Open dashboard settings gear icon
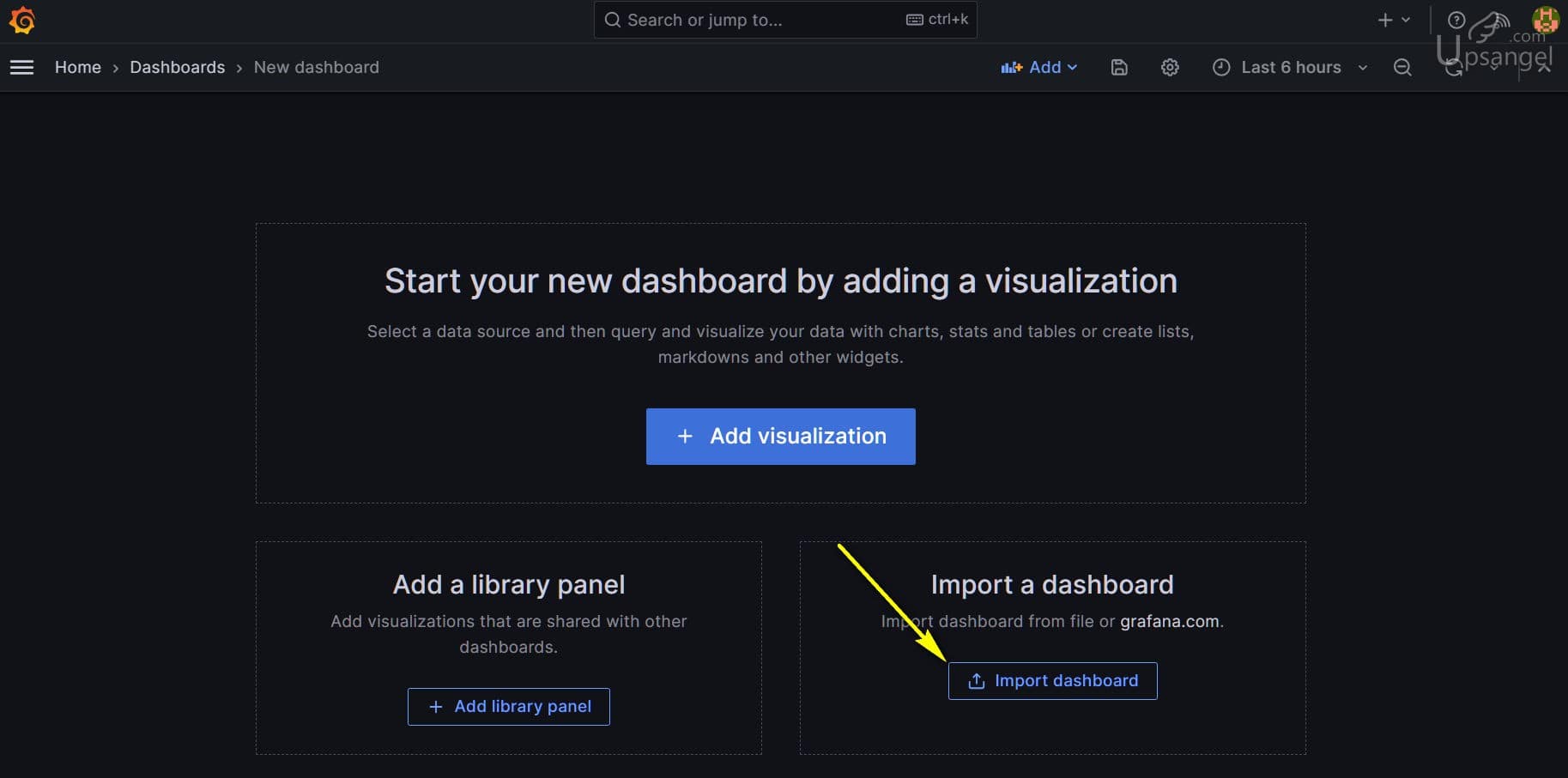This screenshot has height=778, width=1568. (1170, 67)
